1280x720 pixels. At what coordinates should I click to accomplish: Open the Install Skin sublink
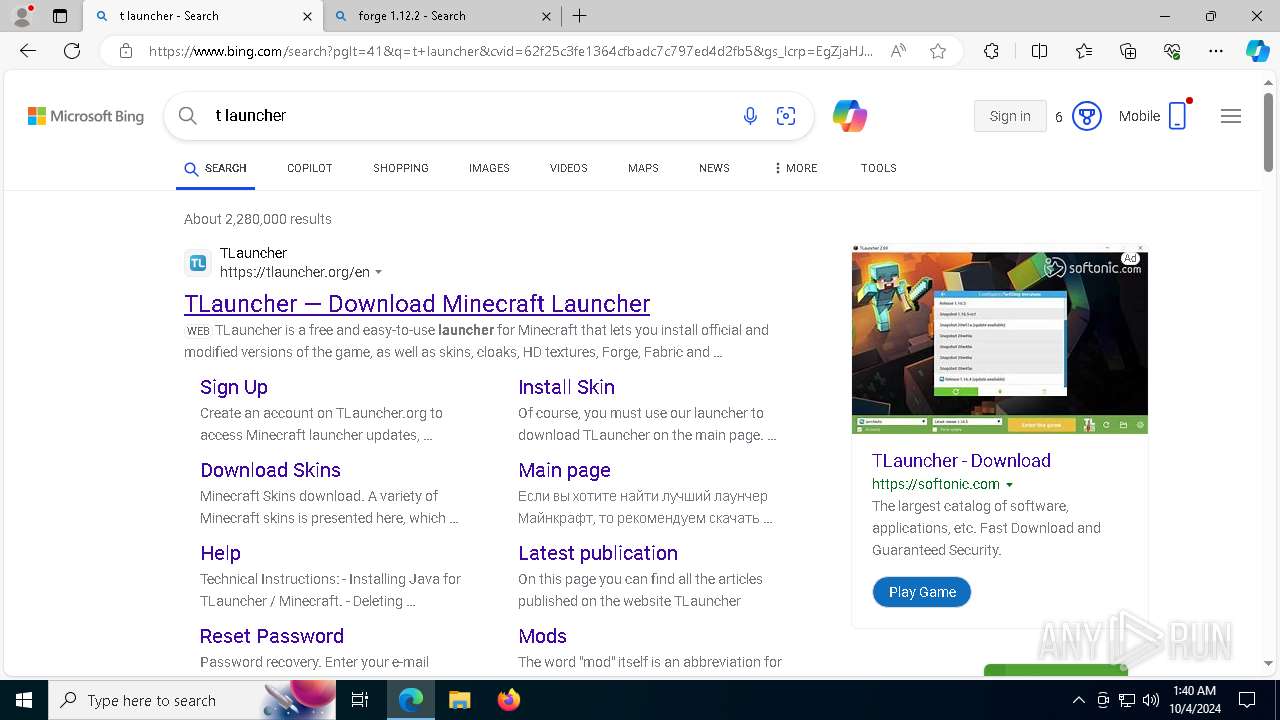[566, 387]
